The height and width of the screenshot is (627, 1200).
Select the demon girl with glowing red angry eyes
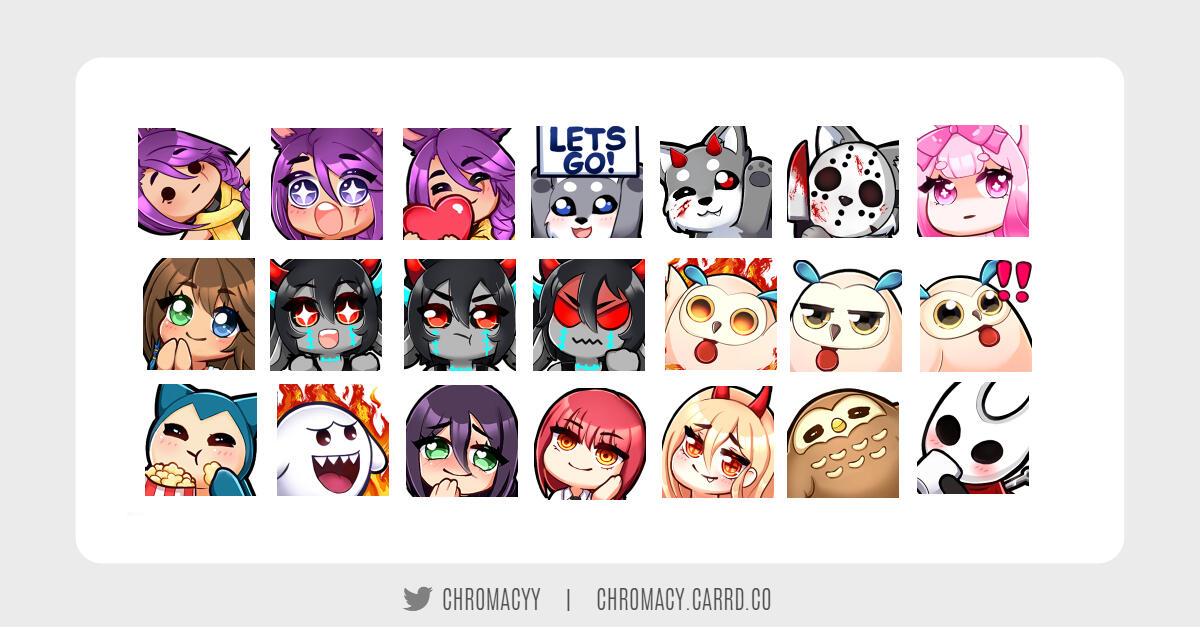click(x=589, y=315)
